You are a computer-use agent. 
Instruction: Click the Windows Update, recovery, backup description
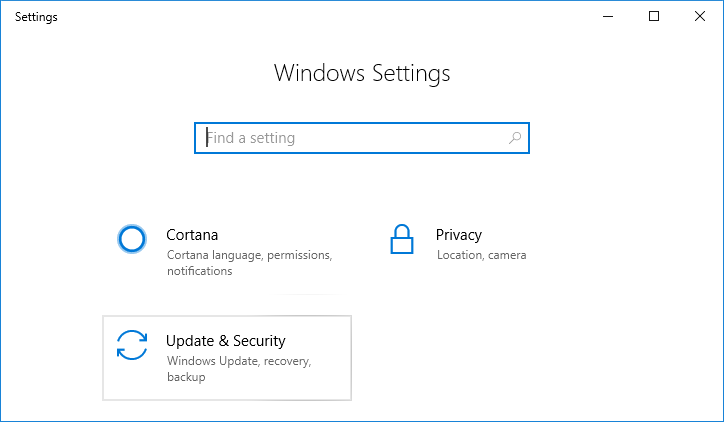click(x=239, y=368)
